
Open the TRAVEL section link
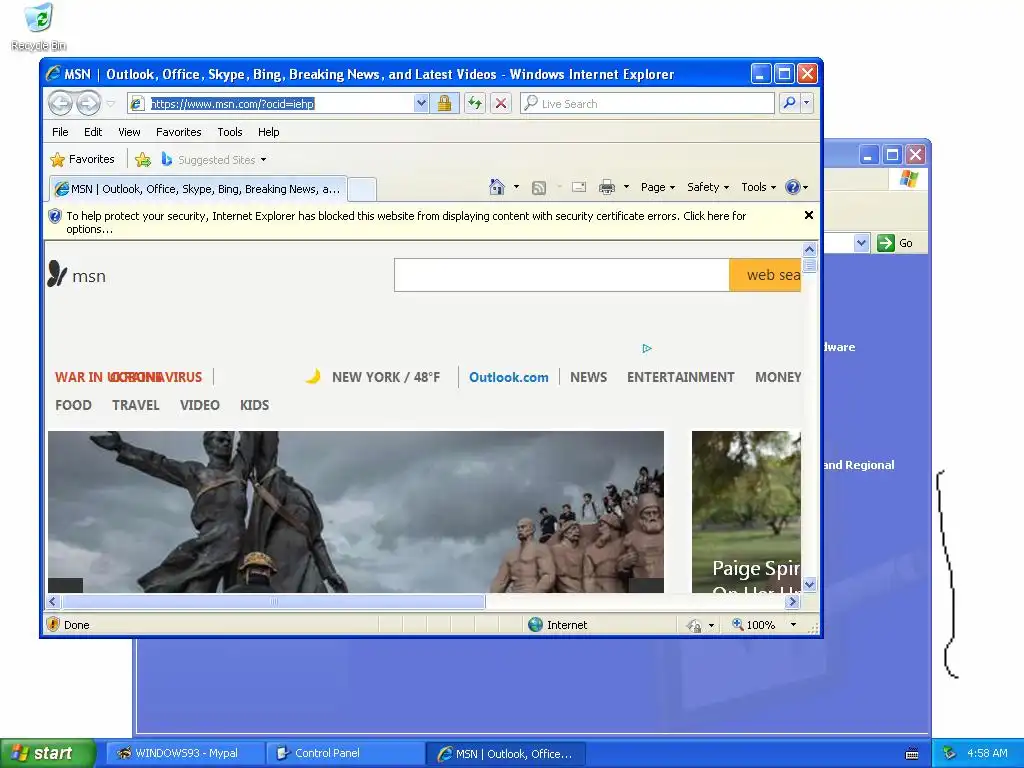pos(135,405)
